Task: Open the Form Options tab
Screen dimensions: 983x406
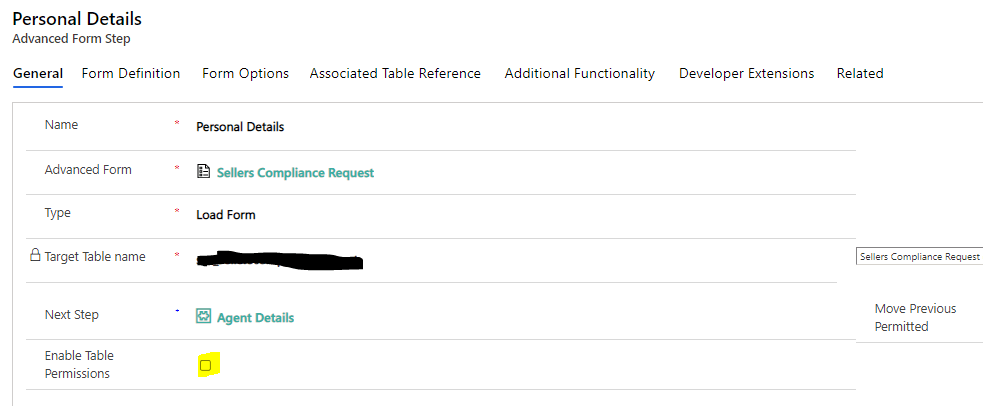Action: [x=245, y=73]
